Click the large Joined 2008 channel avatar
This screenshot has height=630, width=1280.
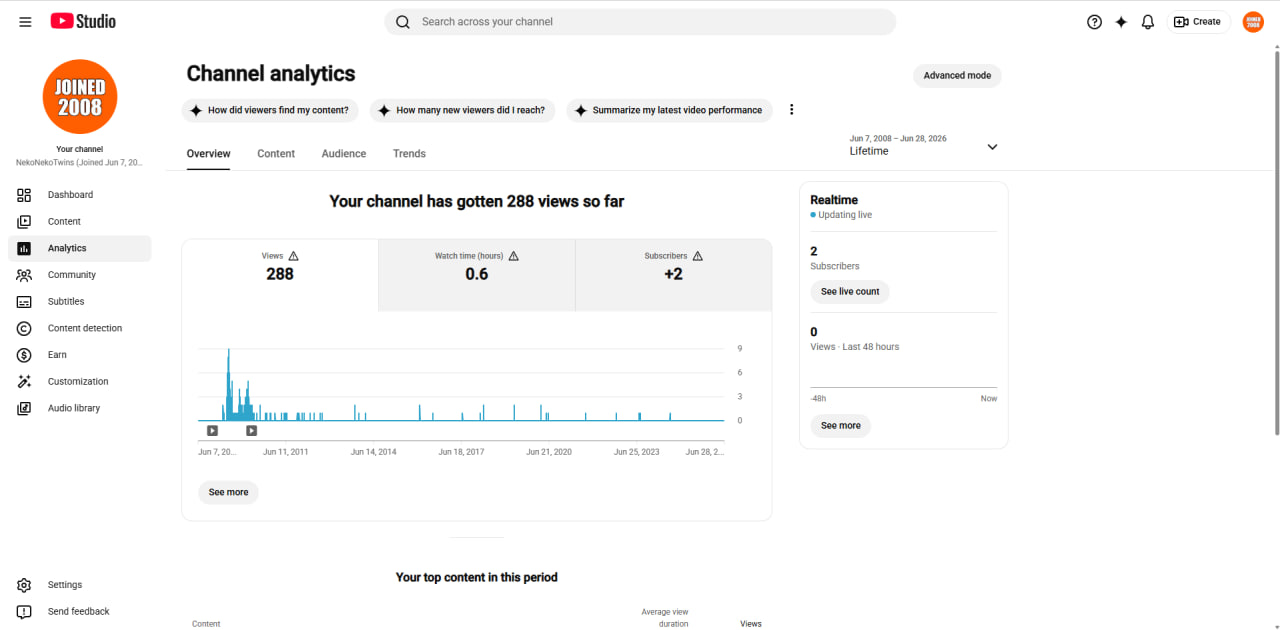(x=80, y=97)
